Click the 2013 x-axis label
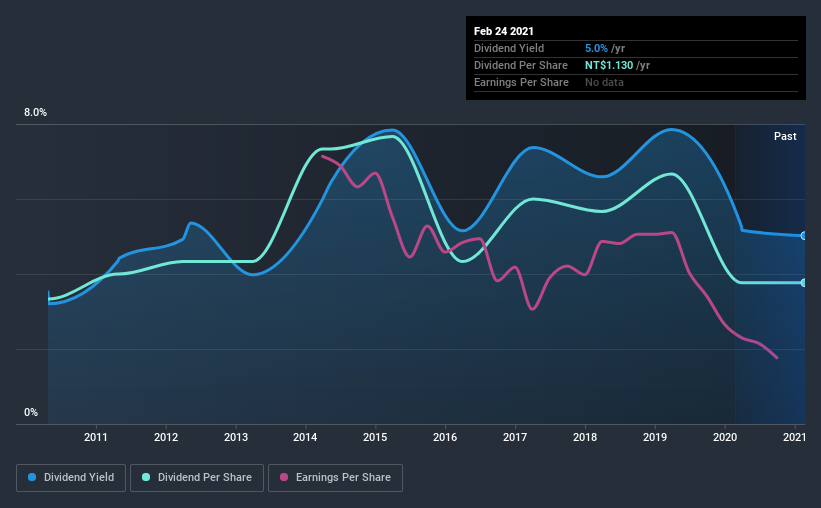The width and height of the screenshot is (821, 508). (236, 437)
